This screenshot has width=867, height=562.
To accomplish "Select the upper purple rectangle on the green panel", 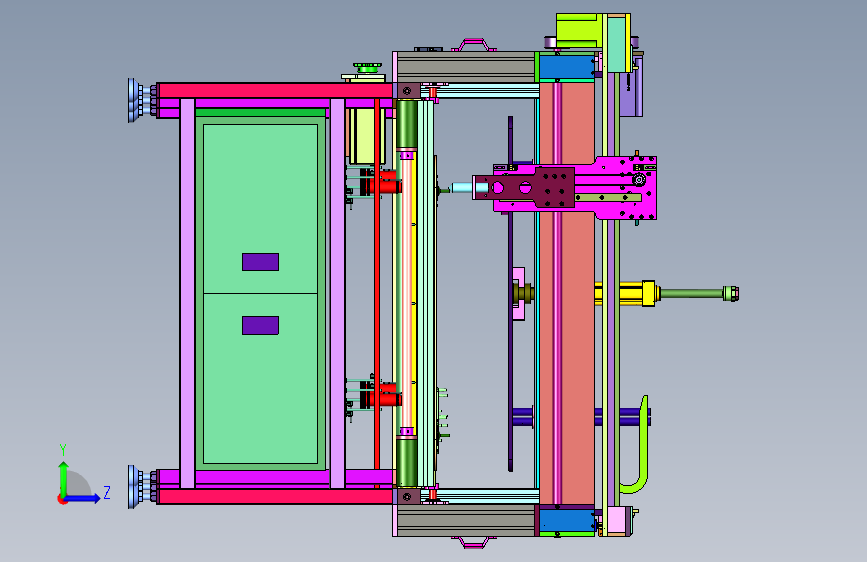I will coord(260,262).
